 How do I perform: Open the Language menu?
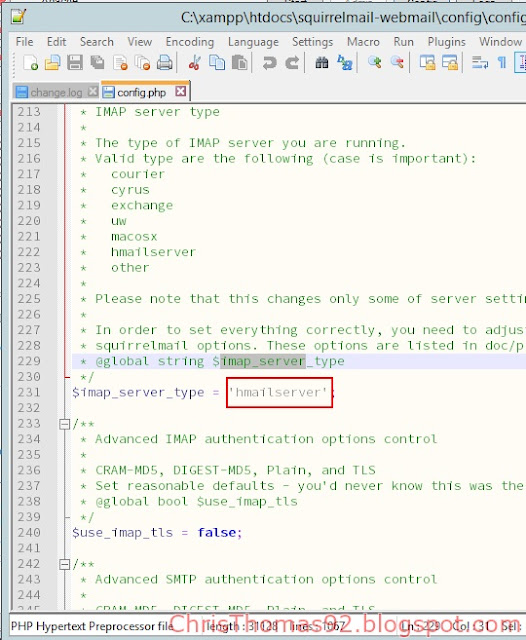pyautogui.click(x=253, y=42)
